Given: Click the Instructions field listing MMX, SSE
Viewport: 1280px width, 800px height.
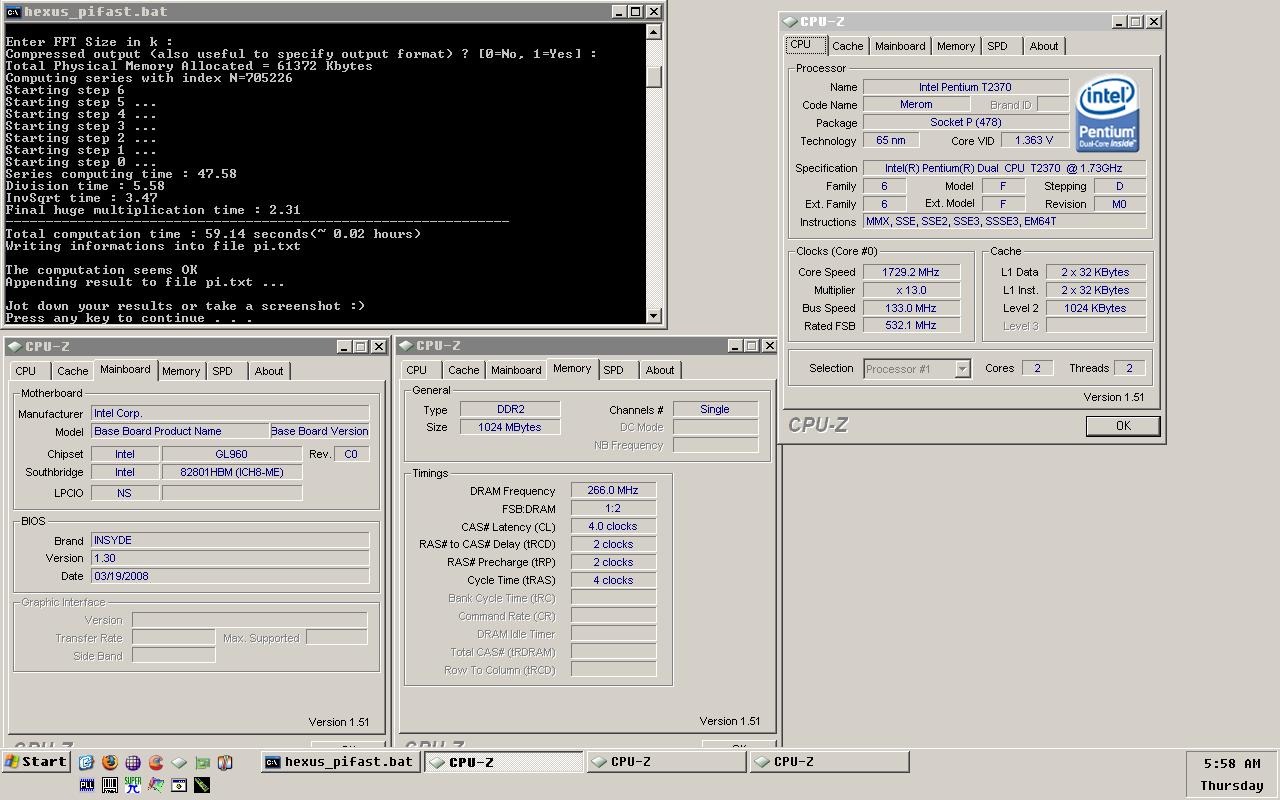Looking at the screenshot, I should pyautogui.click(x=1004, y=222).
